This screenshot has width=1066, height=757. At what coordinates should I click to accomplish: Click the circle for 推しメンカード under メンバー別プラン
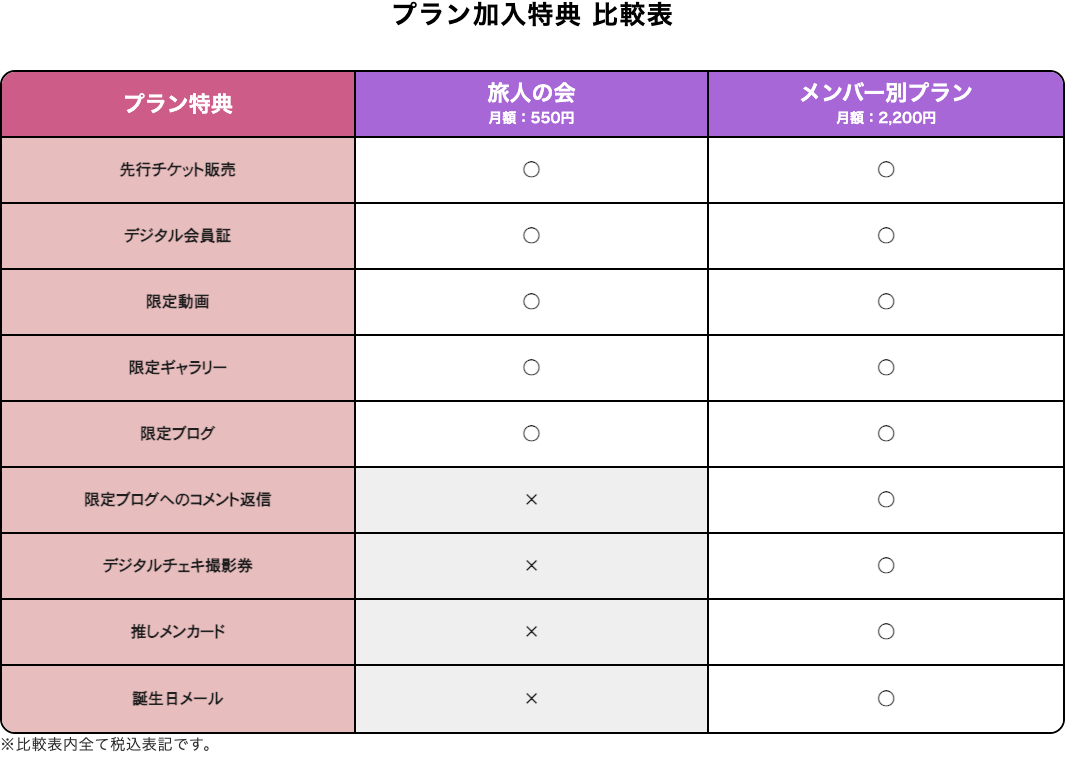click(885, 632)
